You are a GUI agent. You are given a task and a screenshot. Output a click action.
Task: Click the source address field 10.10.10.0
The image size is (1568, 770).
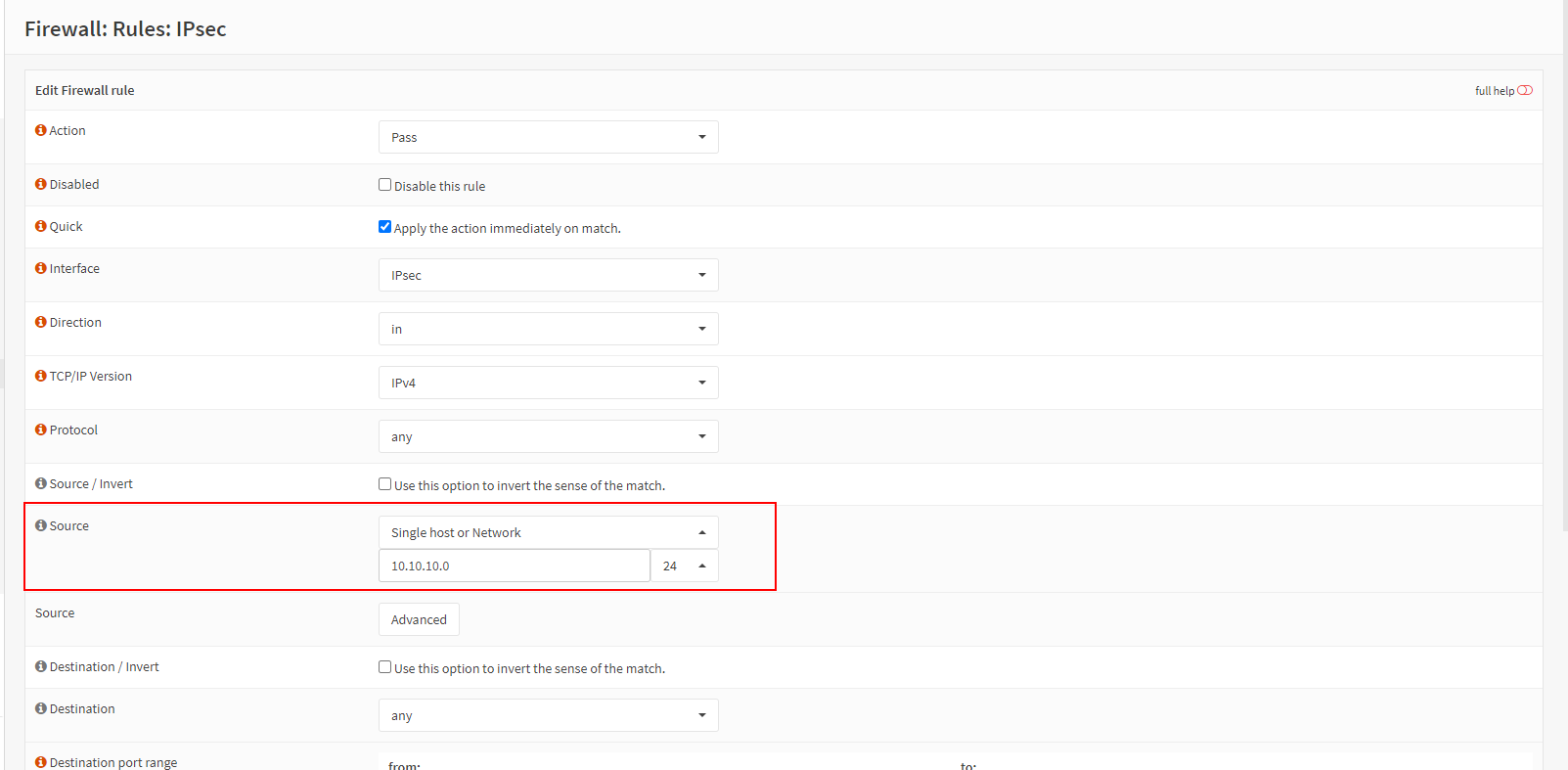pos(514,566)
